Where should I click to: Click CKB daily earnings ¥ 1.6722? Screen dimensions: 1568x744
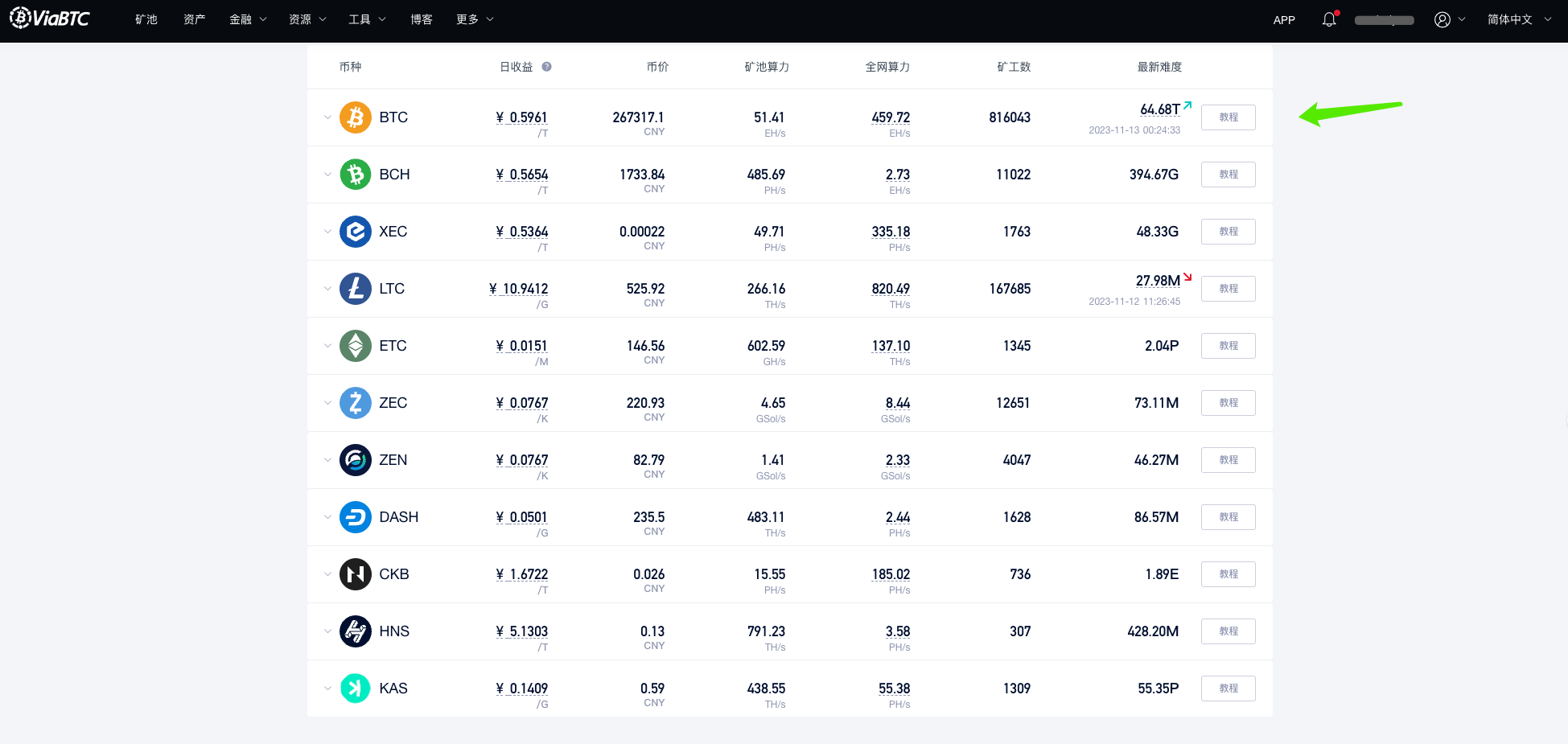tap(522, 574)
